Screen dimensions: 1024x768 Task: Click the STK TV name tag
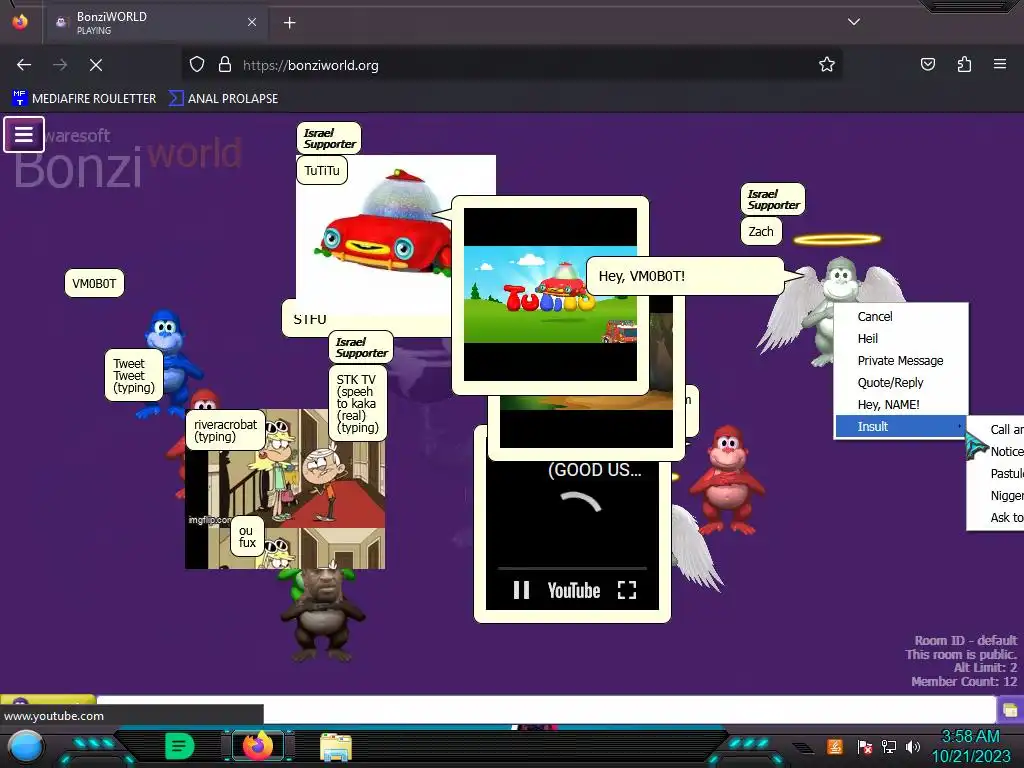pyautogui.click(x=357, y=403)
